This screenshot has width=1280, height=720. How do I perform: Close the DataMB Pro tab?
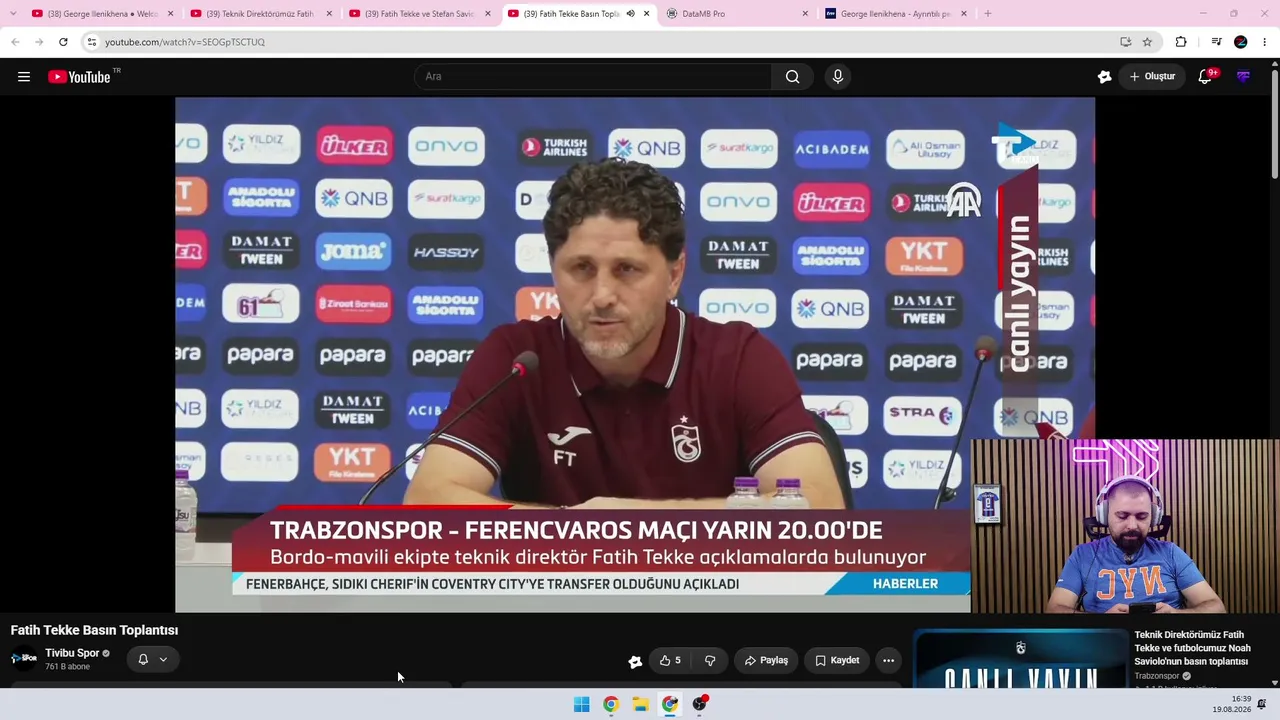coord(805,14)
